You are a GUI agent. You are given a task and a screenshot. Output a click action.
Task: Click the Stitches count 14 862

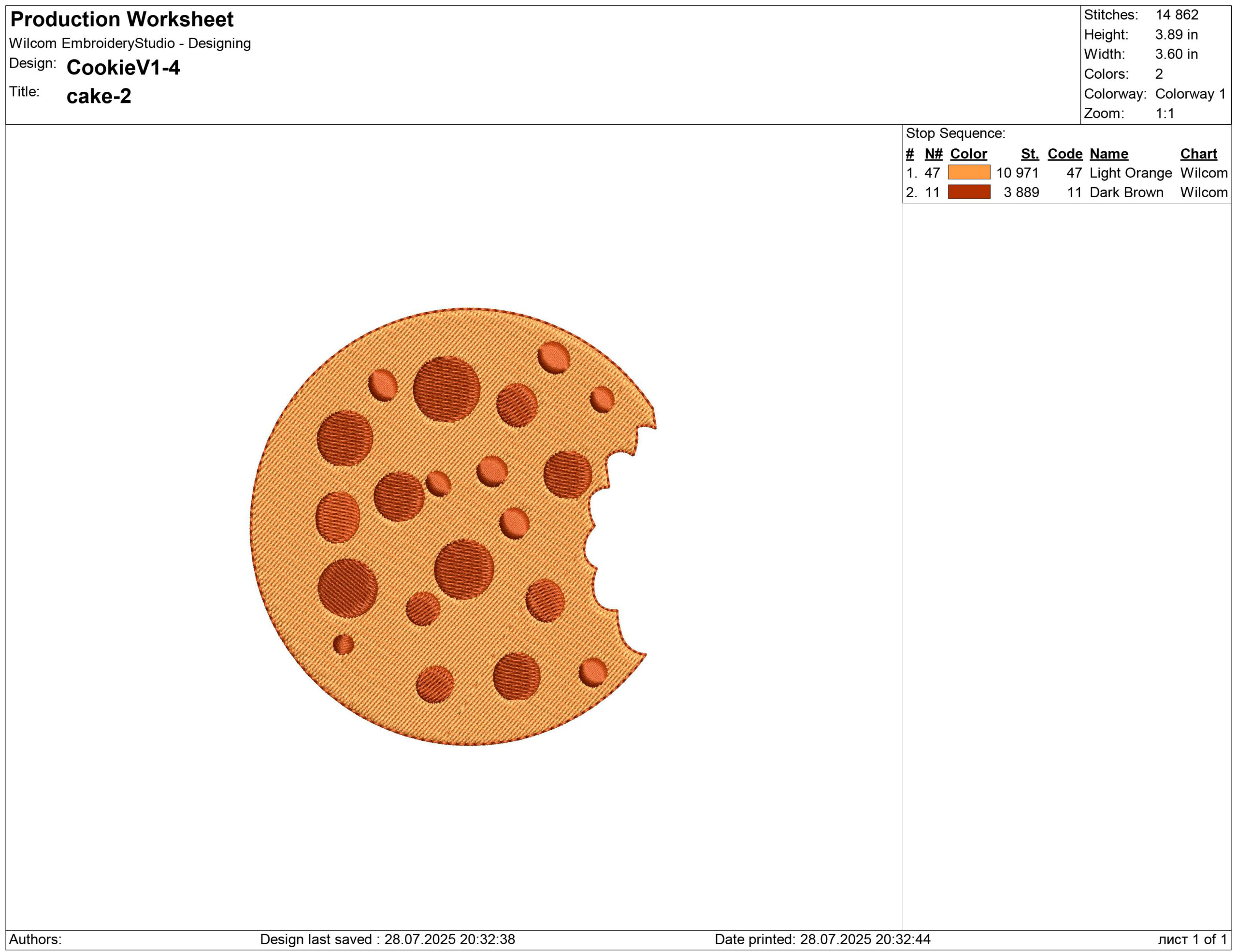pyautogui.click(x=1177, y=14)
